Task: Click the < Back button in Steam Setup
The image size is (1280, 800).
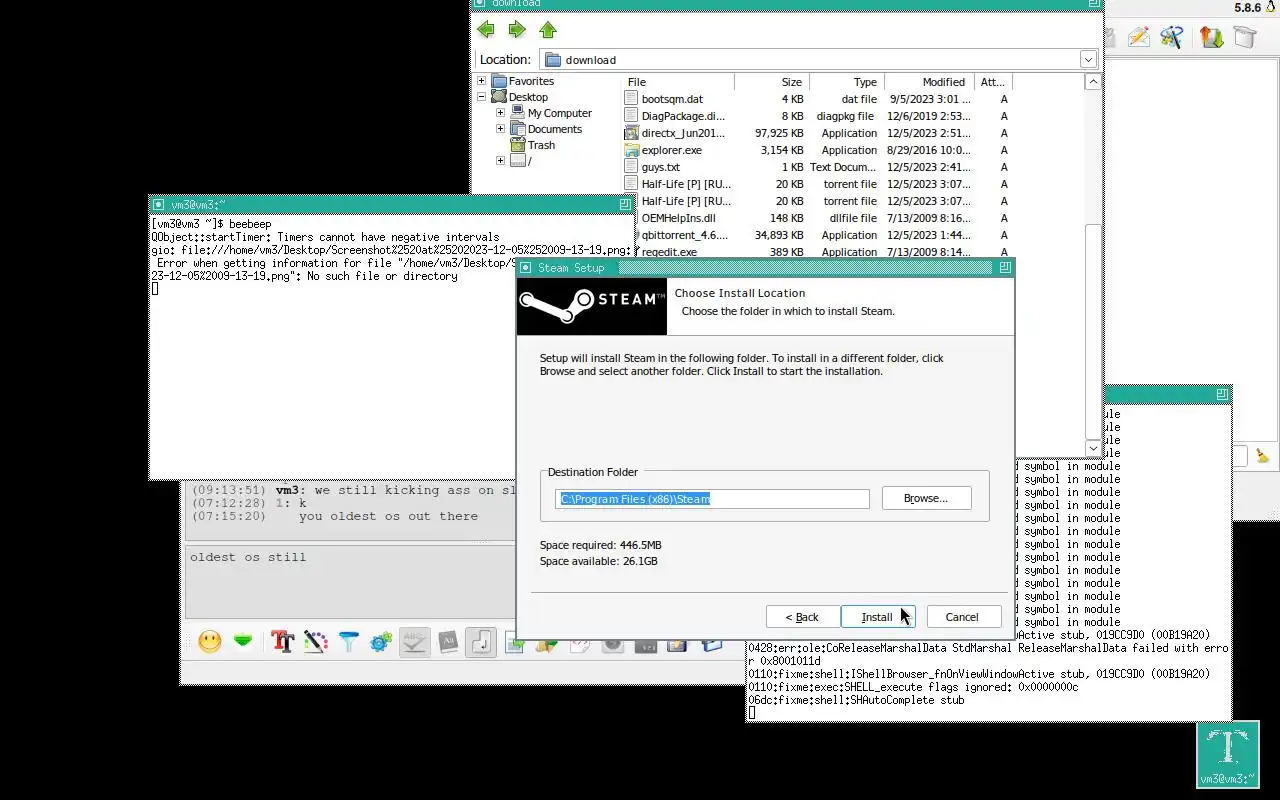Action: [802, 617]
